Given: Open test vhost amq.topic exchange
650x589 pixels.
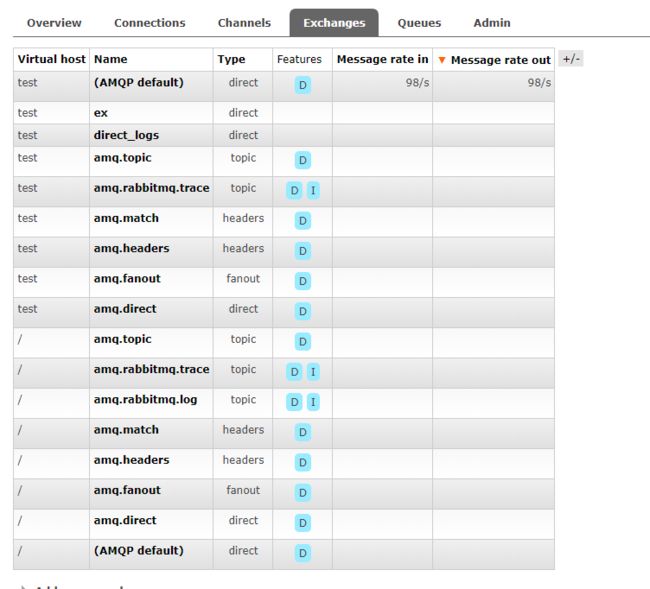Looking at the screenshot, I should tap(123, 158).
